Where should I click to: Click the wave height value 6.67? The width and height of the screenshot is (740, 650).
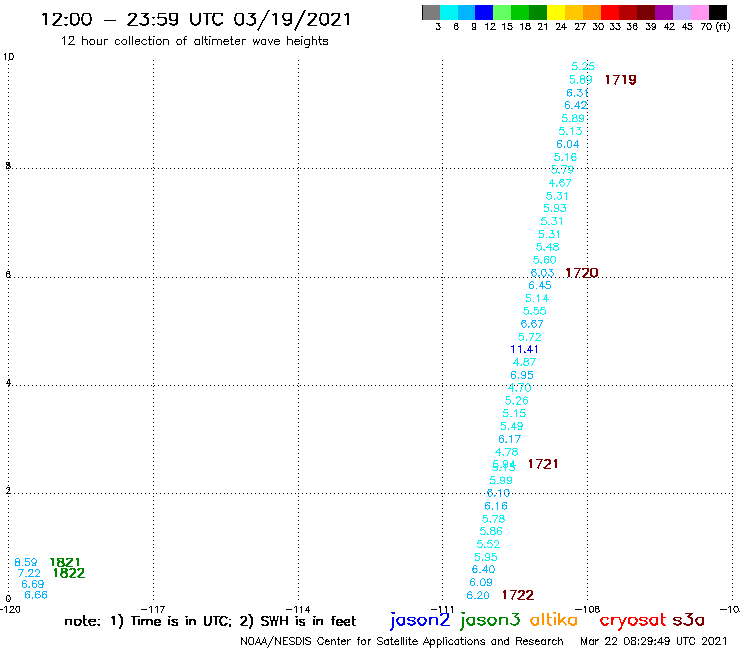coord(532,324)
